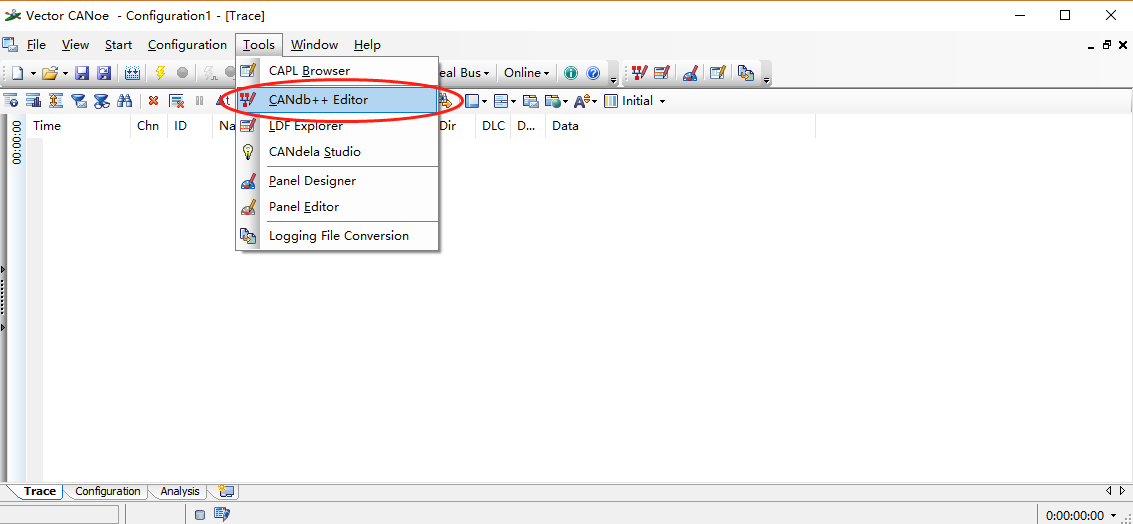Click the DLC column header
Image resolution: width=1133 pixels, height=524 pixels.
[x=494, y=126]
